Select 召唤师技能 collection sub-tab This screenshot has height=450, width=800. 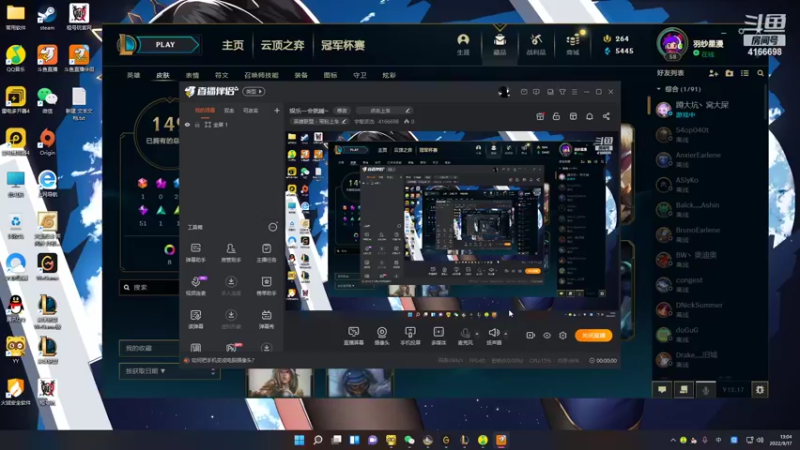coord(261,75)
